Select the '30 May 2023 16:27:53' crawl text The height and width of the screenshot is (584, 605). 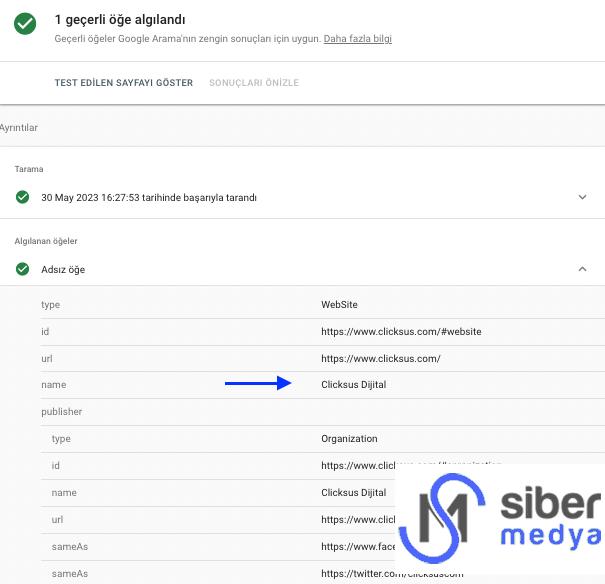(149, 197)
